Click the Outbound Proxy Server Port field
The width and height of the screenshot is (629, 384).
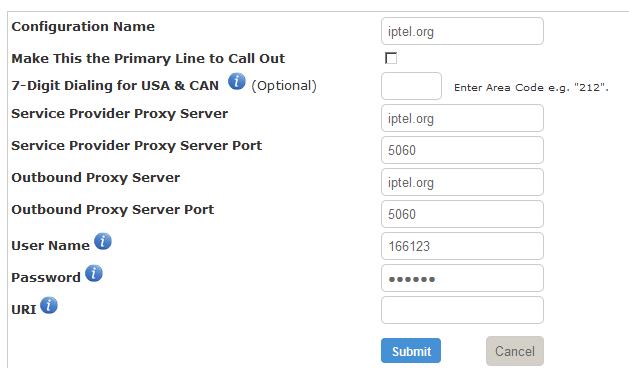point(462,214)
